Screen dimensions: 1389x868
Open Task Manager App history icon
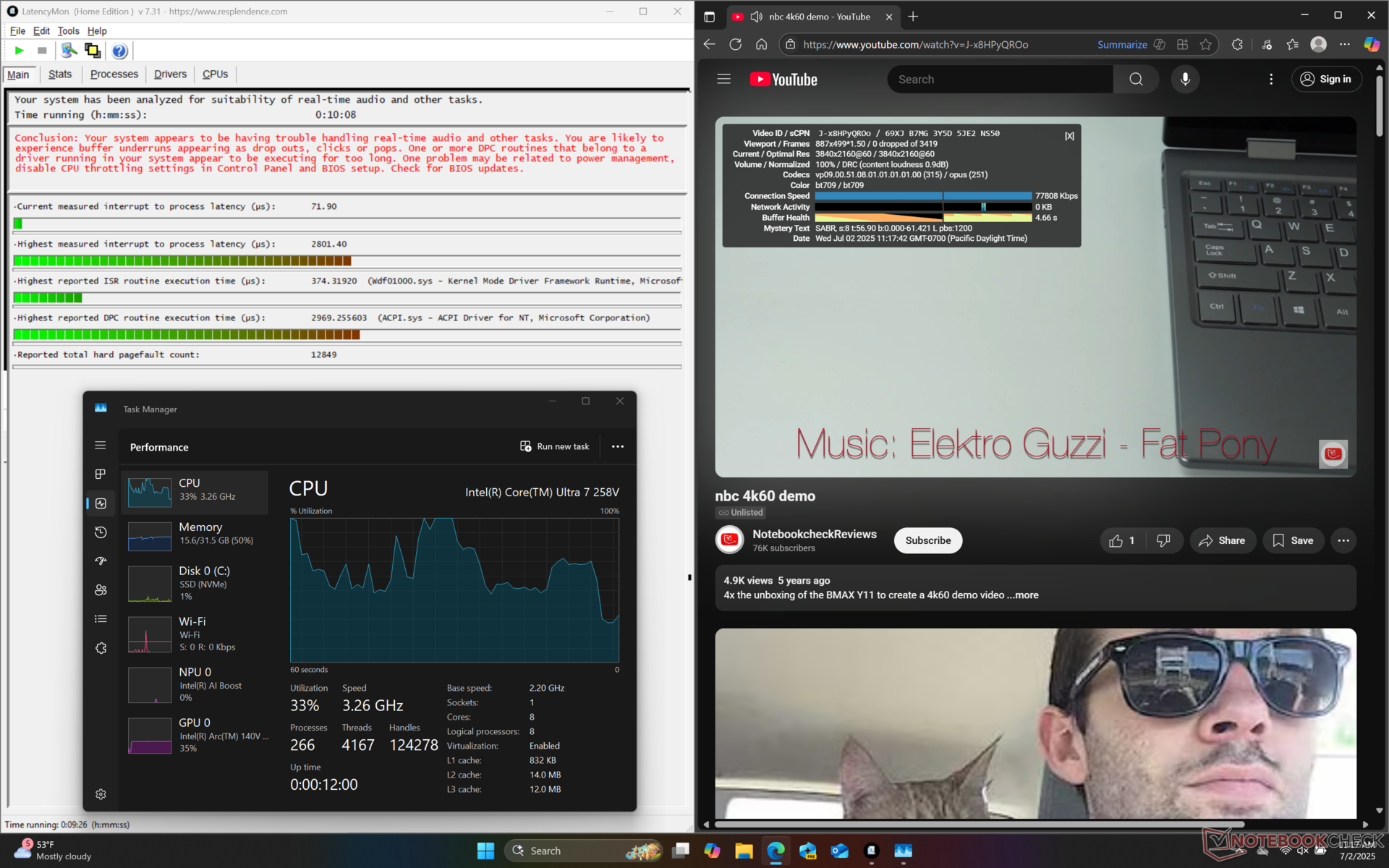101,532
